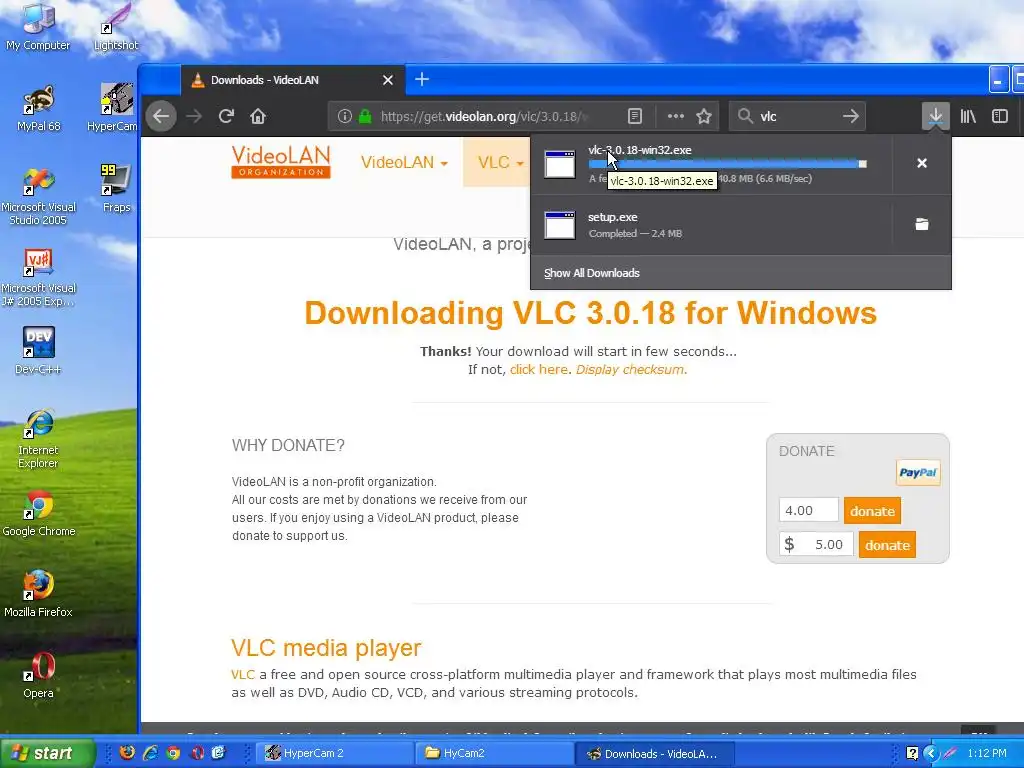The image size is (1024, 768).
Task: Click the forward navigation arrow
Action: (x=194, y=116)
